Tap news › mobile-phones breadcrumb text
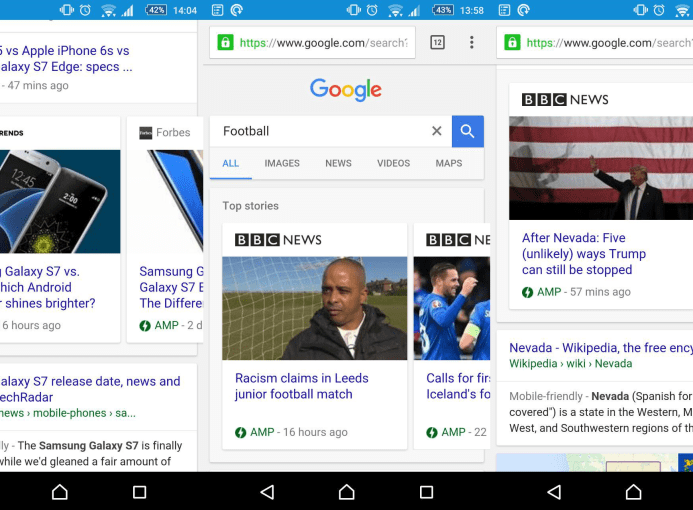Viewport: 693px width, 510px height. click(x=68, y=413)
